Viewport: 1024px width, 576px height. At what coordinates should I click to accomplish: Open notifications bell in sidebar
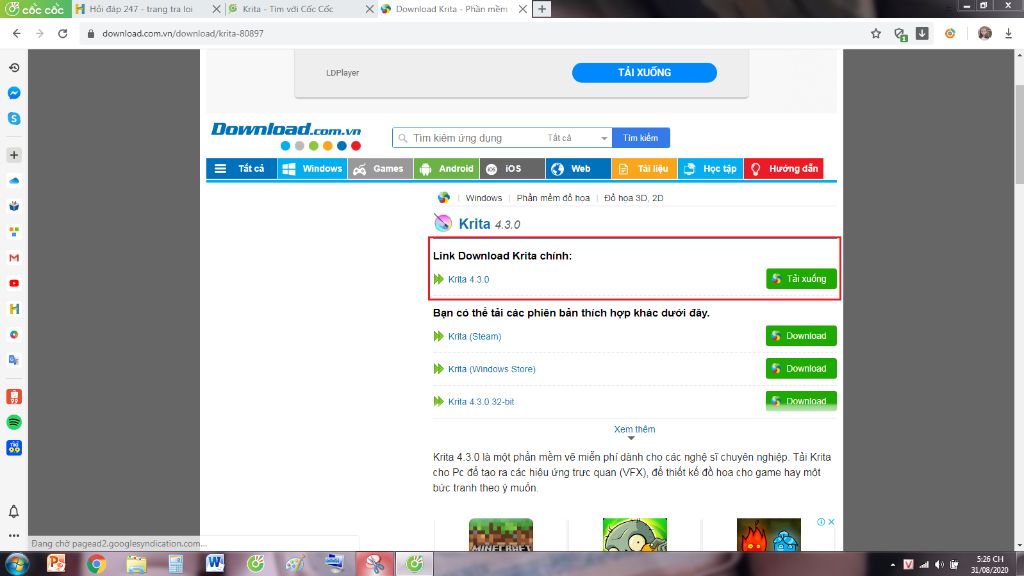tap(14, 511)
